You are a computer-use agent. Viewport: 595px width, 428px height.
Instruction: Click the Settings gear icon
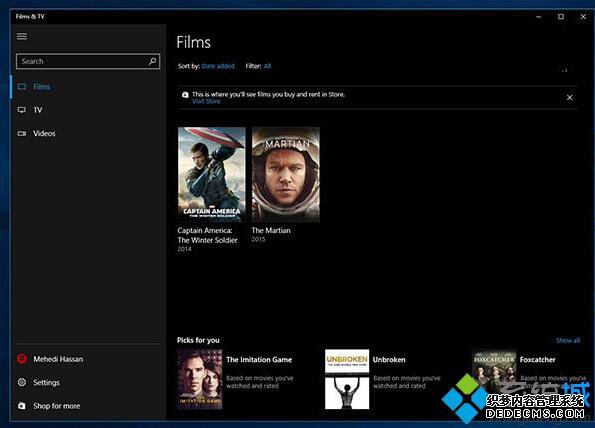click(22, 382)
